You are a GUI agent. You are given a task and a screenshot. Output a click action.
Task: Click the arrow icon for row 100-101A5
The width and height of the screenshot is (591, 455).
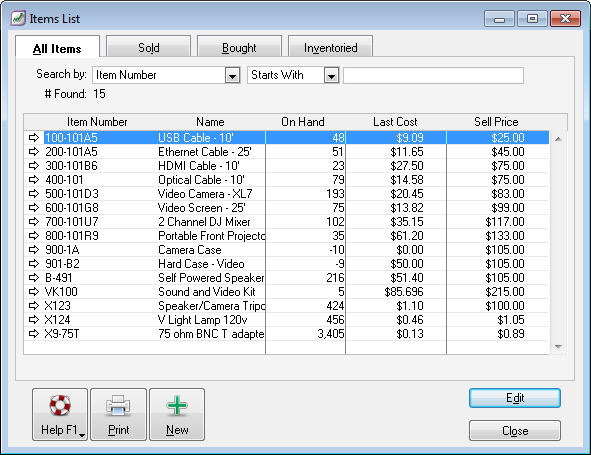(x=34, y=138)
